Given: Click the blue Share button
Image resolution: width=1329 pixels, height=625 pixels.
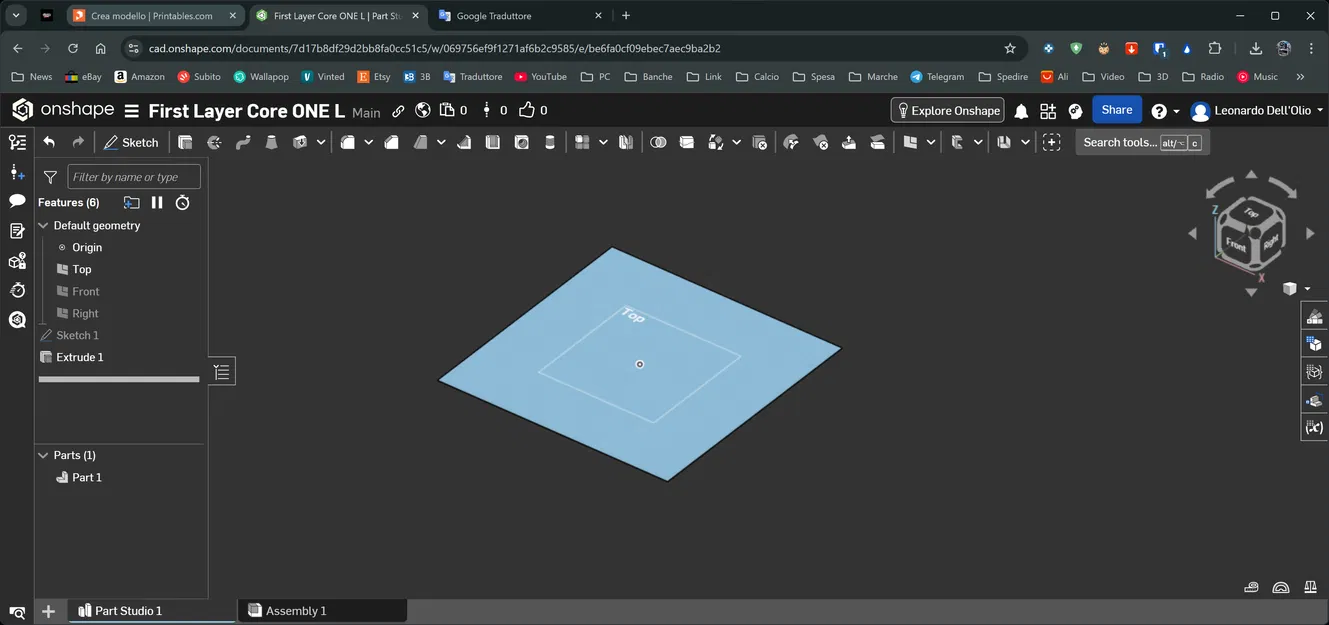Looking at the screenshot, I should (1116, 110).
